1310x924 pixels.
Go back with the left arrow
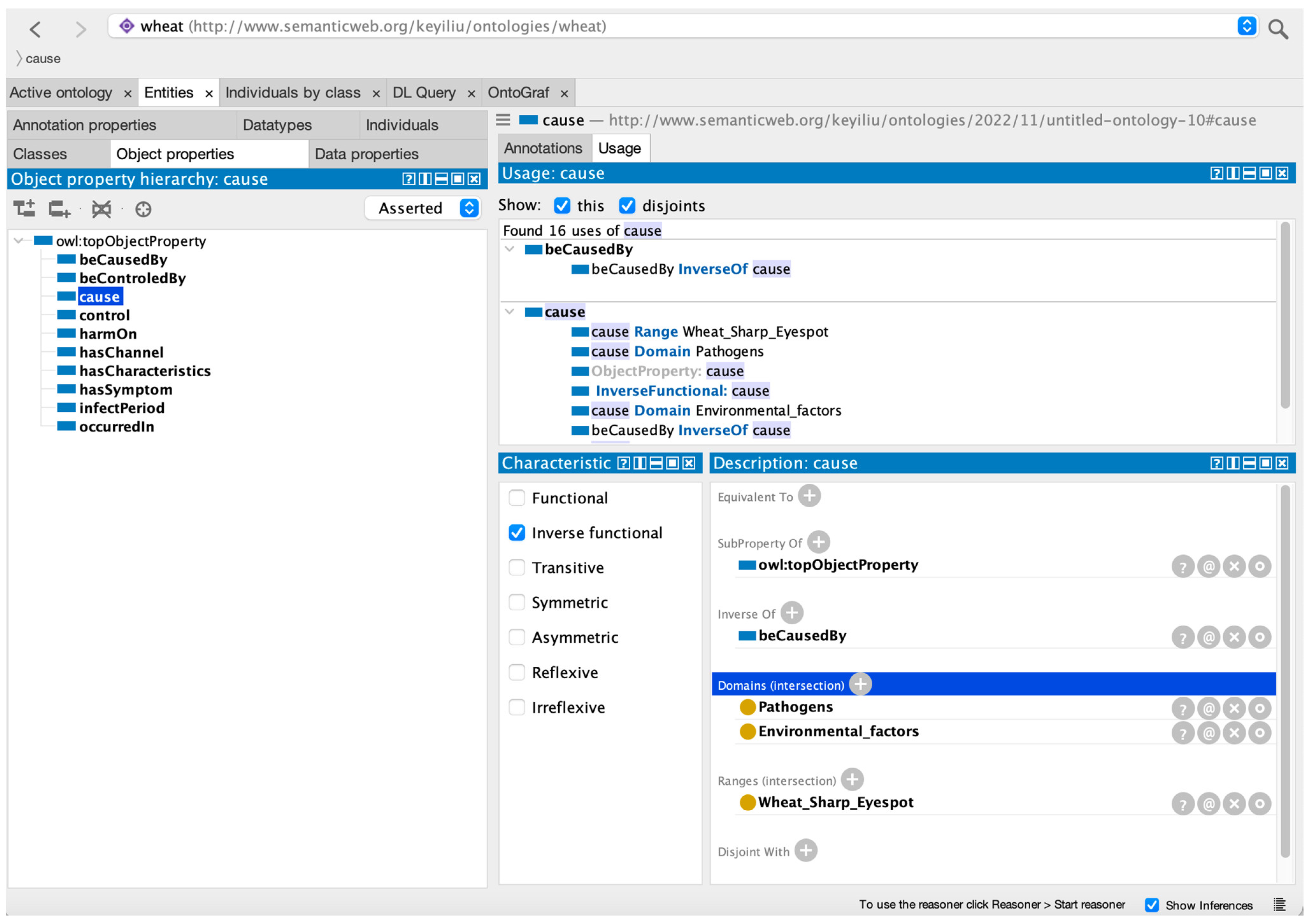[x=35, y=29]
